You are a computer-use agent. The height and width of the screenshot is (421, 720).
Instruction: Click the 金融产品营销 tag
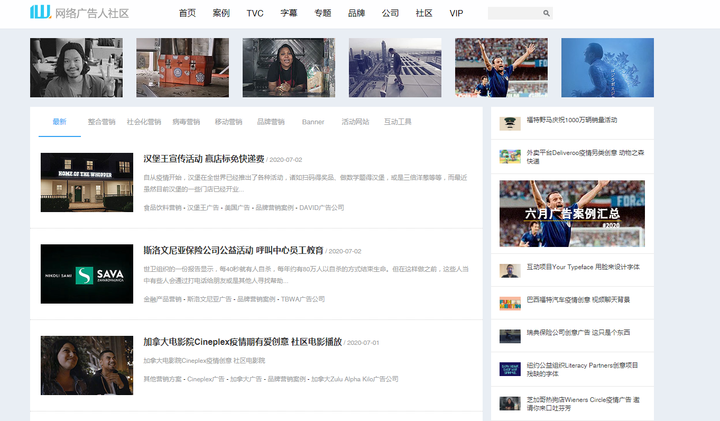(163, 299)
